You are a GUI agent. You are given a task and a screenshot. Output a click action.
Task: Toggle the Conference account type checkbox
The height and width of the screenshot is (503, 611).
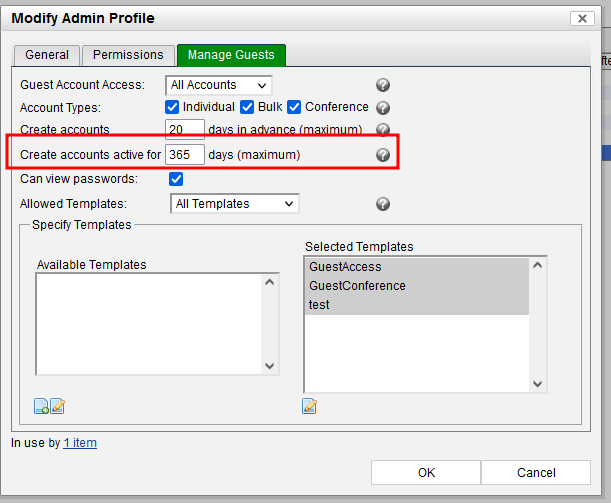pos(294,107)
